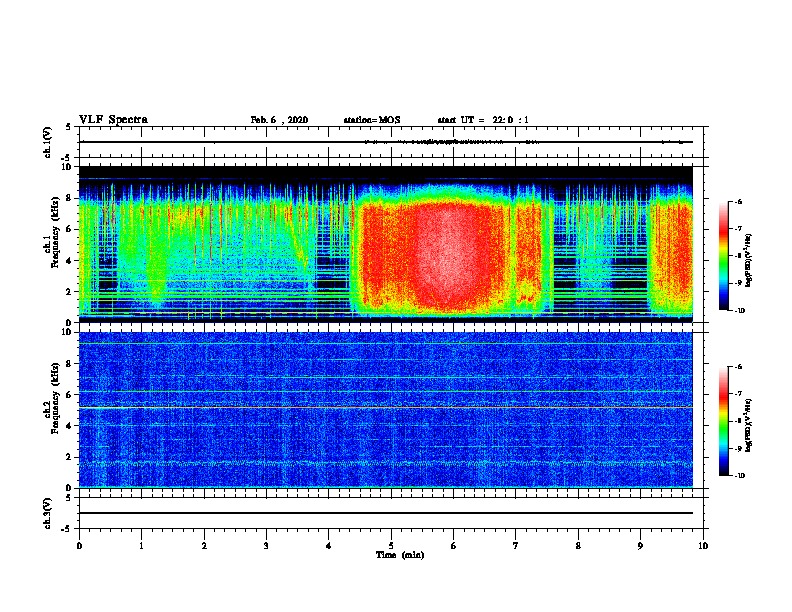792x612 pixels.
Task: Click time axis tick label "1"
Action: 141,546
